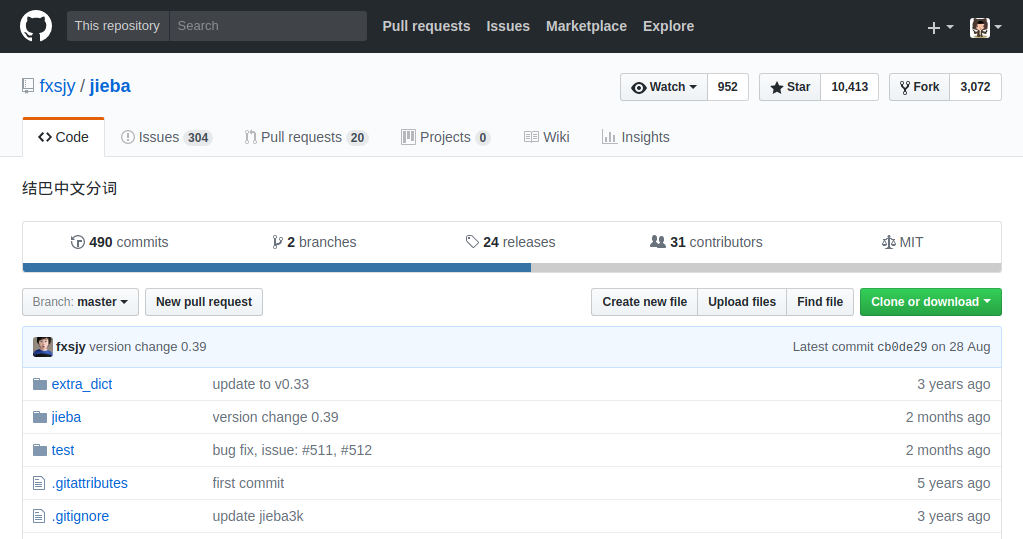
Task: View the 10,413 stargazers count
Action: (x=849, y=87)
